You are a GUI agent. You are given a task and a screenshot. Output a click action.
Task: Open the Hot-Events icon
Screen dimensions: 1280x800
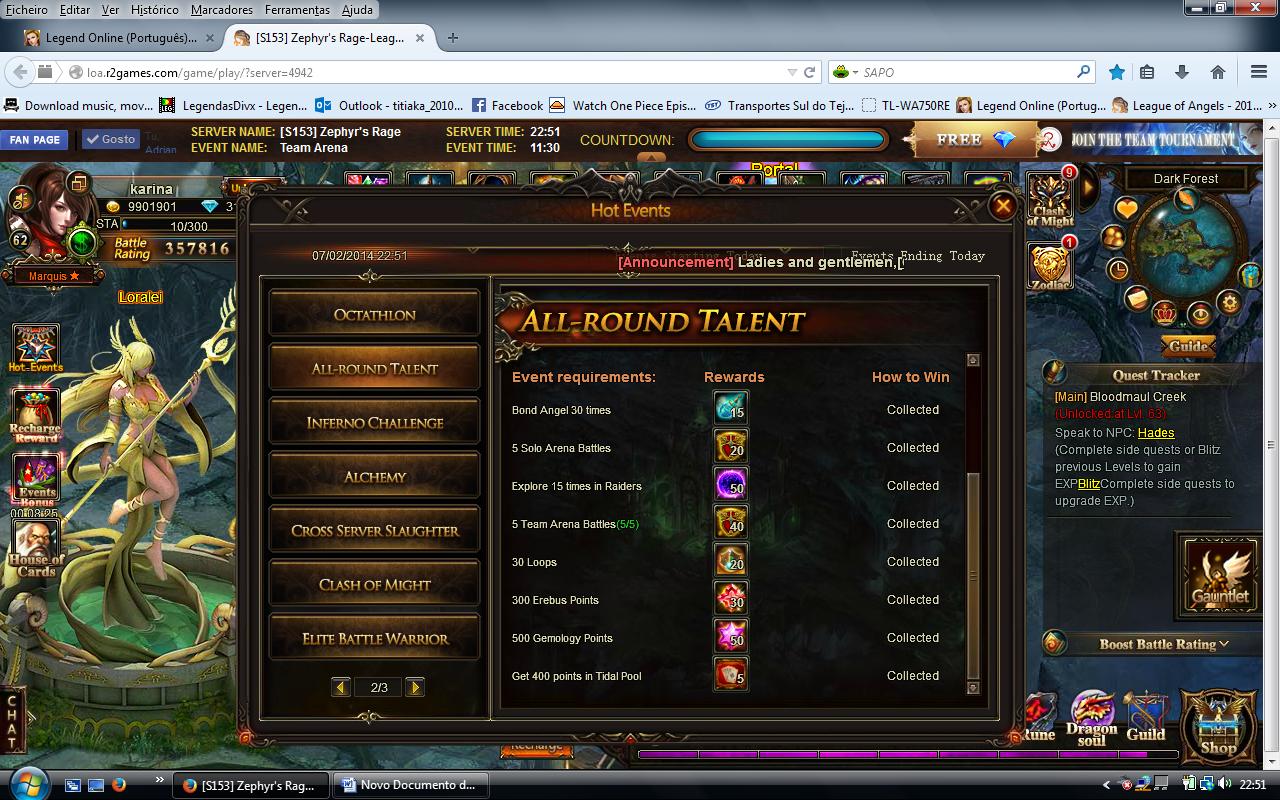(35, 346)
